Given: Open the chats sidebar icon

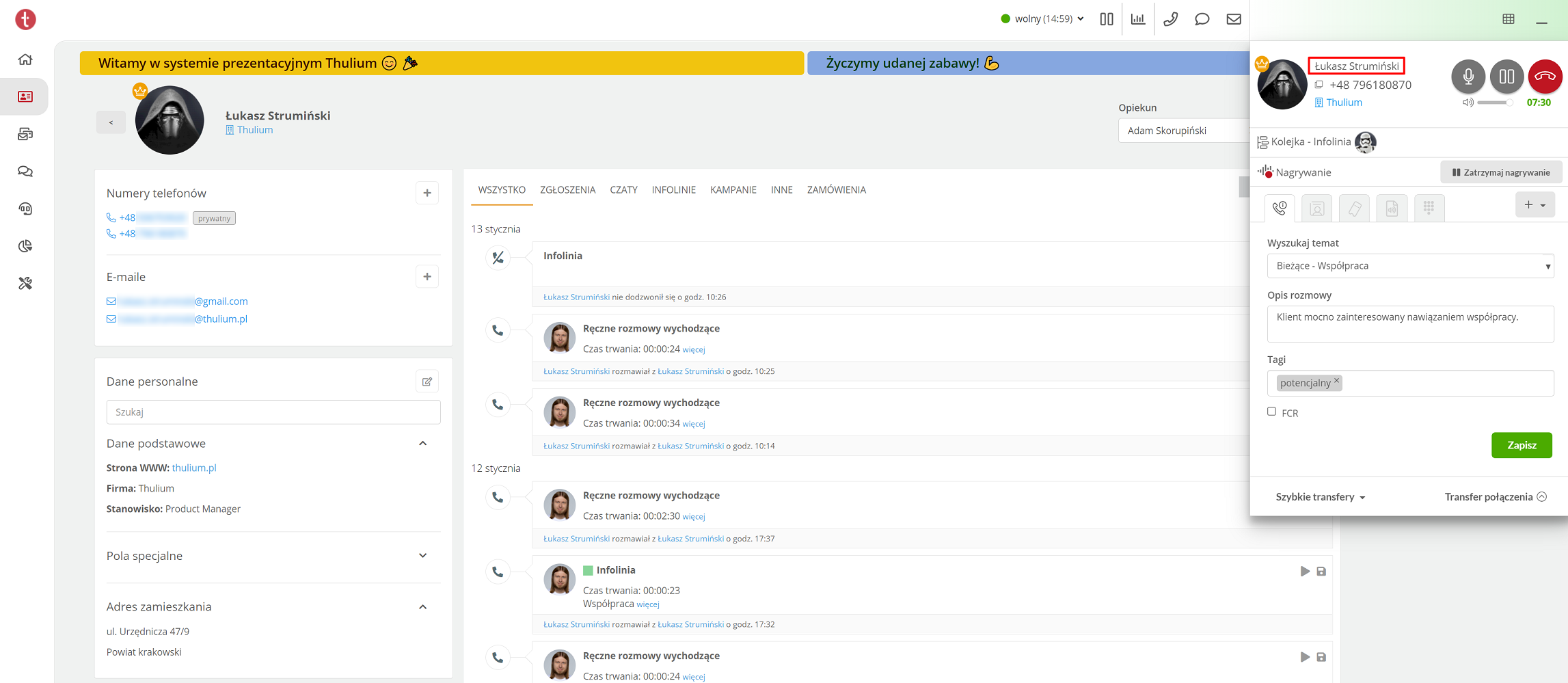Looking at the screenshot, I should pos(25,171).
